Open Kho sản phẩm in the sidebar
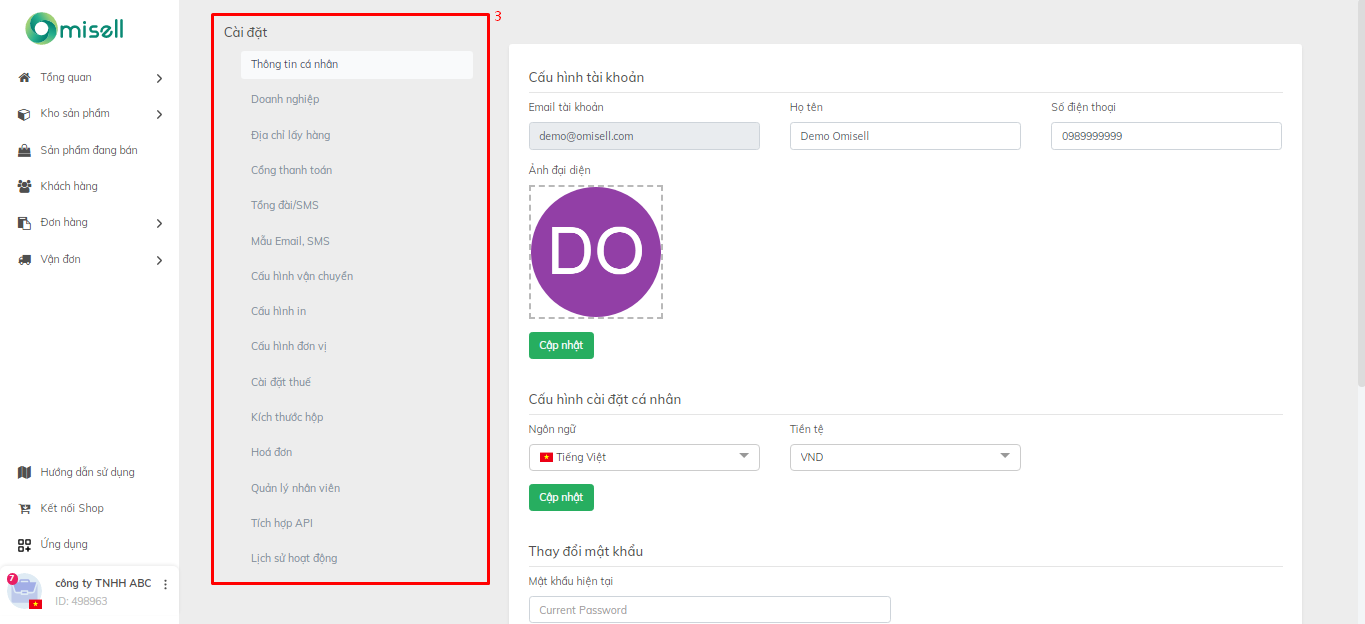The height and width of the screenshot is (624, 1365). pos(75,113)
